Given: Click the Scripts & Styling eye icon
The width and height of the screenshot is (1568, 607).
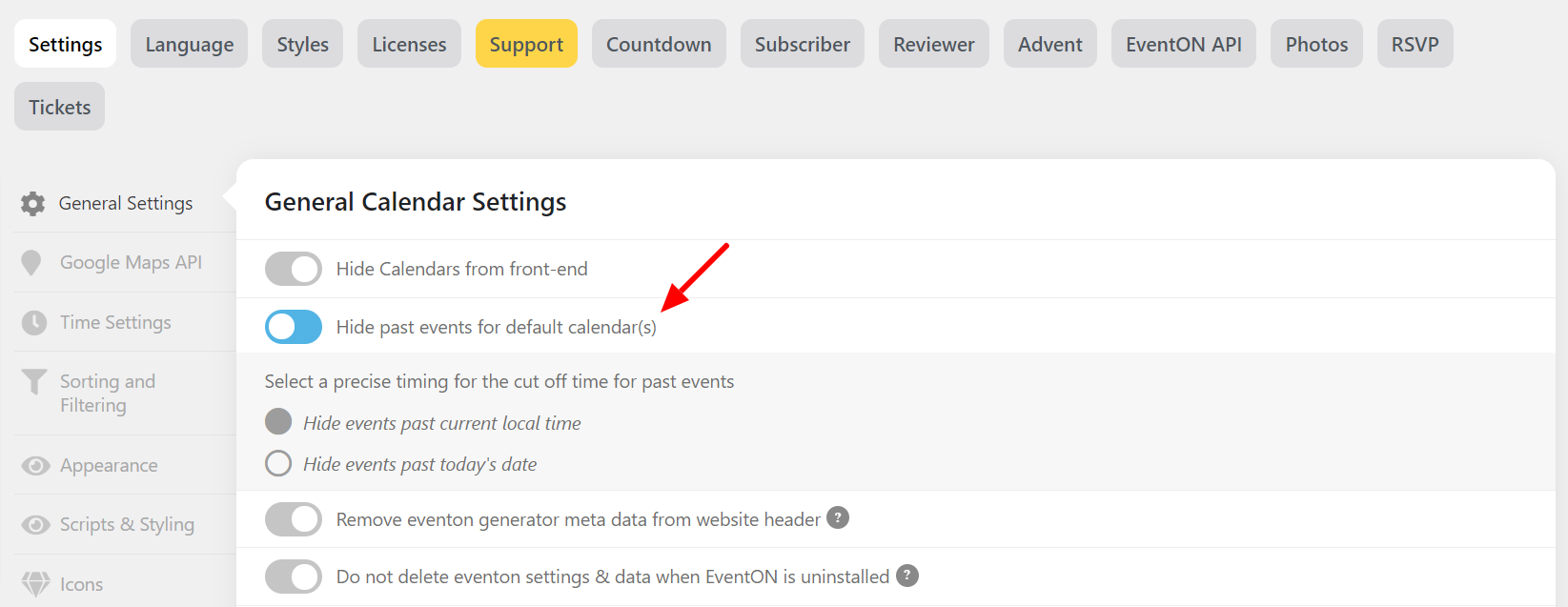Looking at the screenshot, I should (36, 525).
